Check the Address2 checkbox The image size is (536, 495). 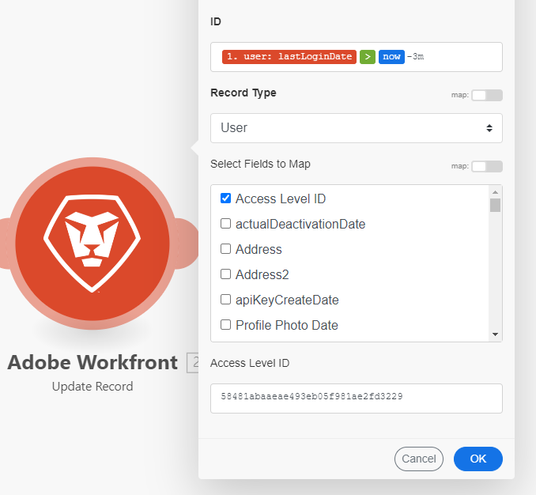click(226, 274)
